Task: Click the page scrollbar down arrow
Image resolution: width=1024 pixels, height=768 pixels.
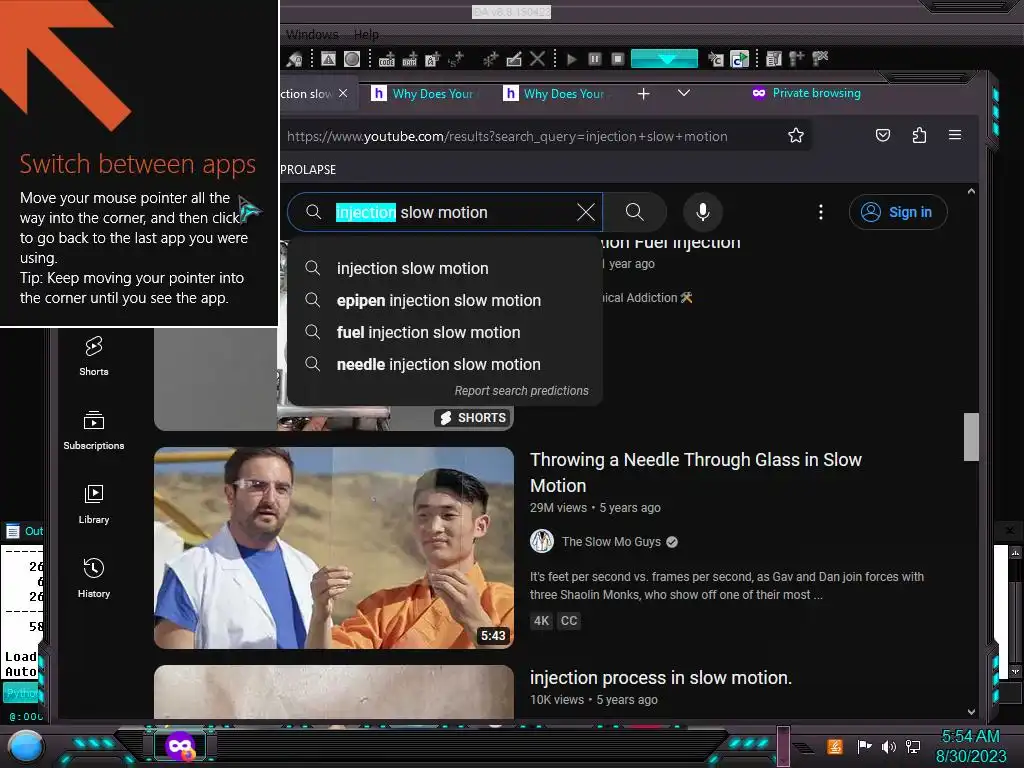Action: click(971, 712)
